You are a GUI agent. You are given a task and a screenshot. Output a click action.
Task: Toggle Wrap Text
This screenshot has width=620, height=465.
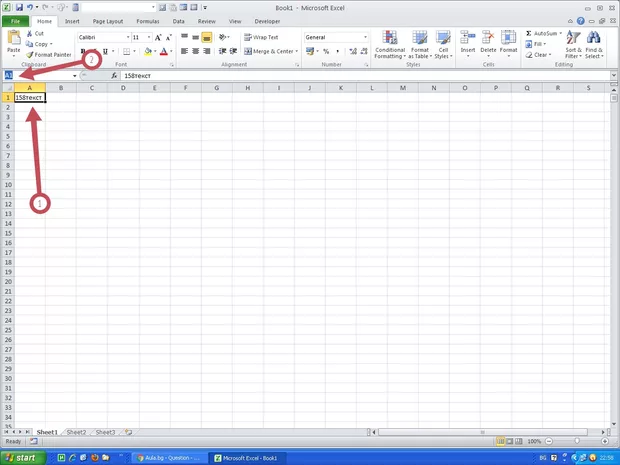coord(261,37)
